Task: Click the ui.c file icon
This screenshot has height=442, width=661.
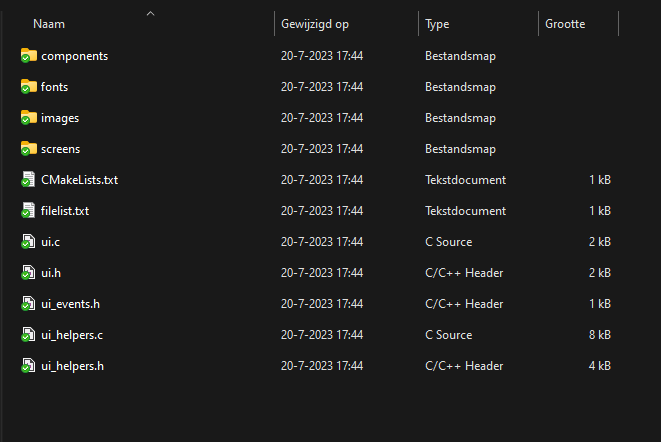Action: click(28, 242)
